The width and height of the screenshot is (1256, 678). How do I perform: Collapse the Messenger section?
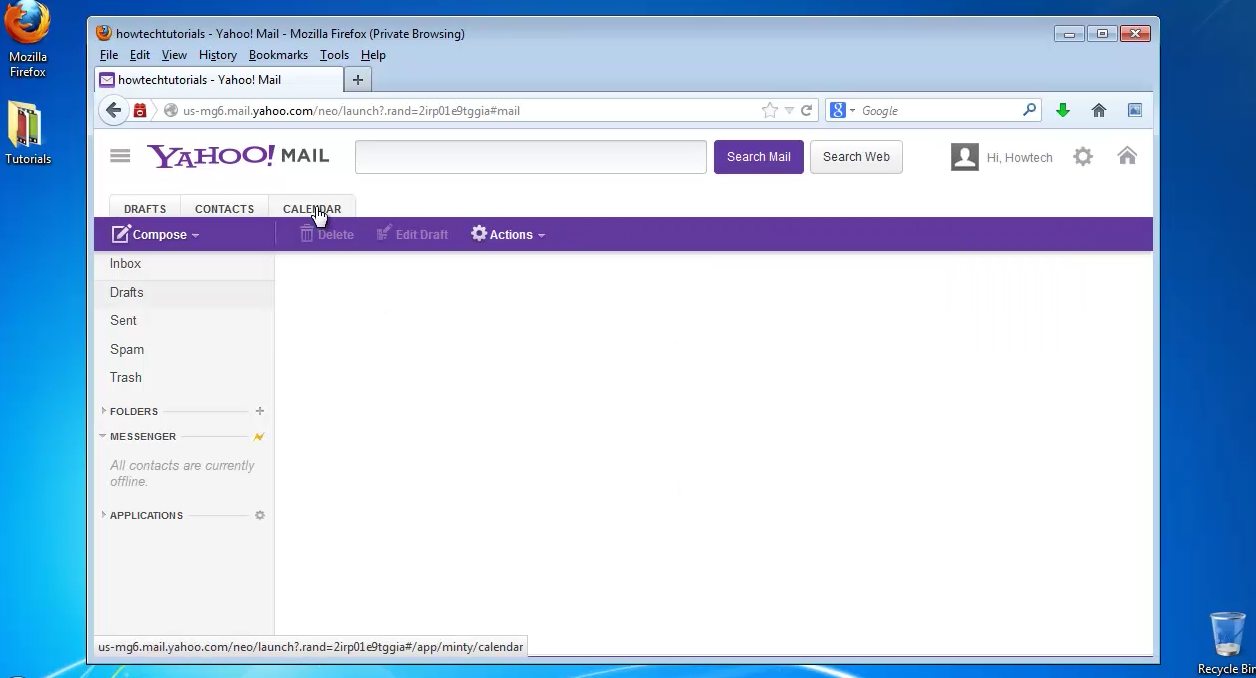coord(103,436)
